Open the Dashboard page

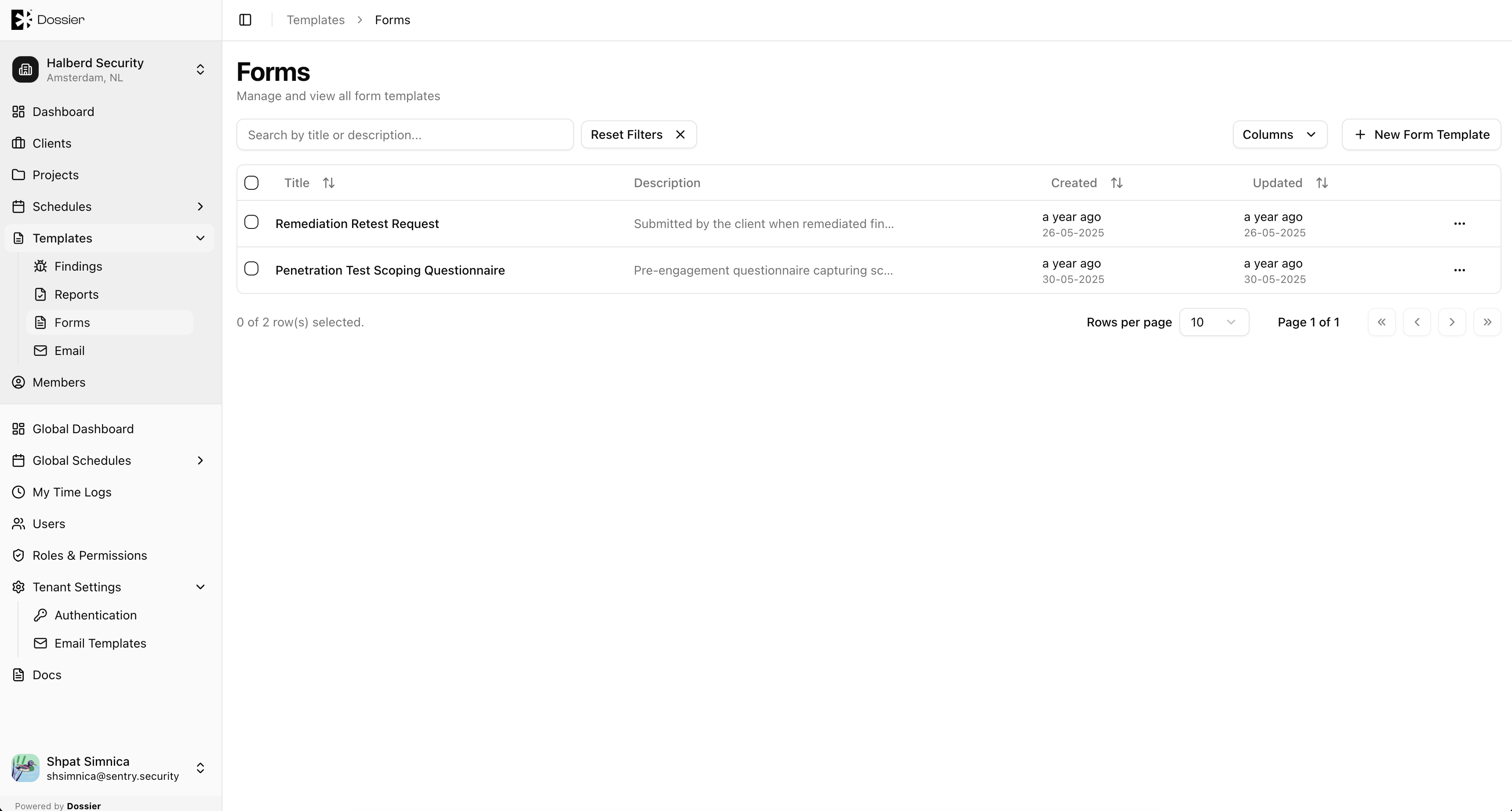(109, 112)
